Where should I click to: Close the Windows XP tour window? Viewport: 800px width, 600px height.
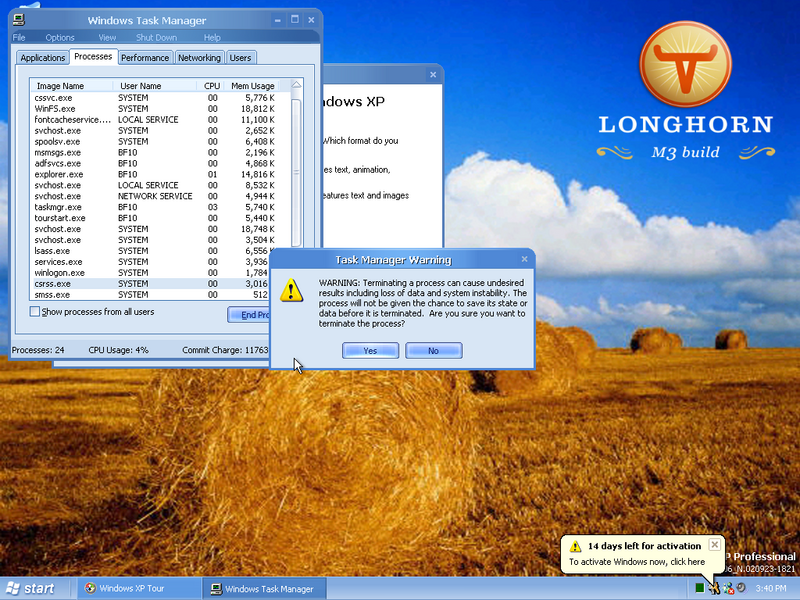click(x=433, y=74)
